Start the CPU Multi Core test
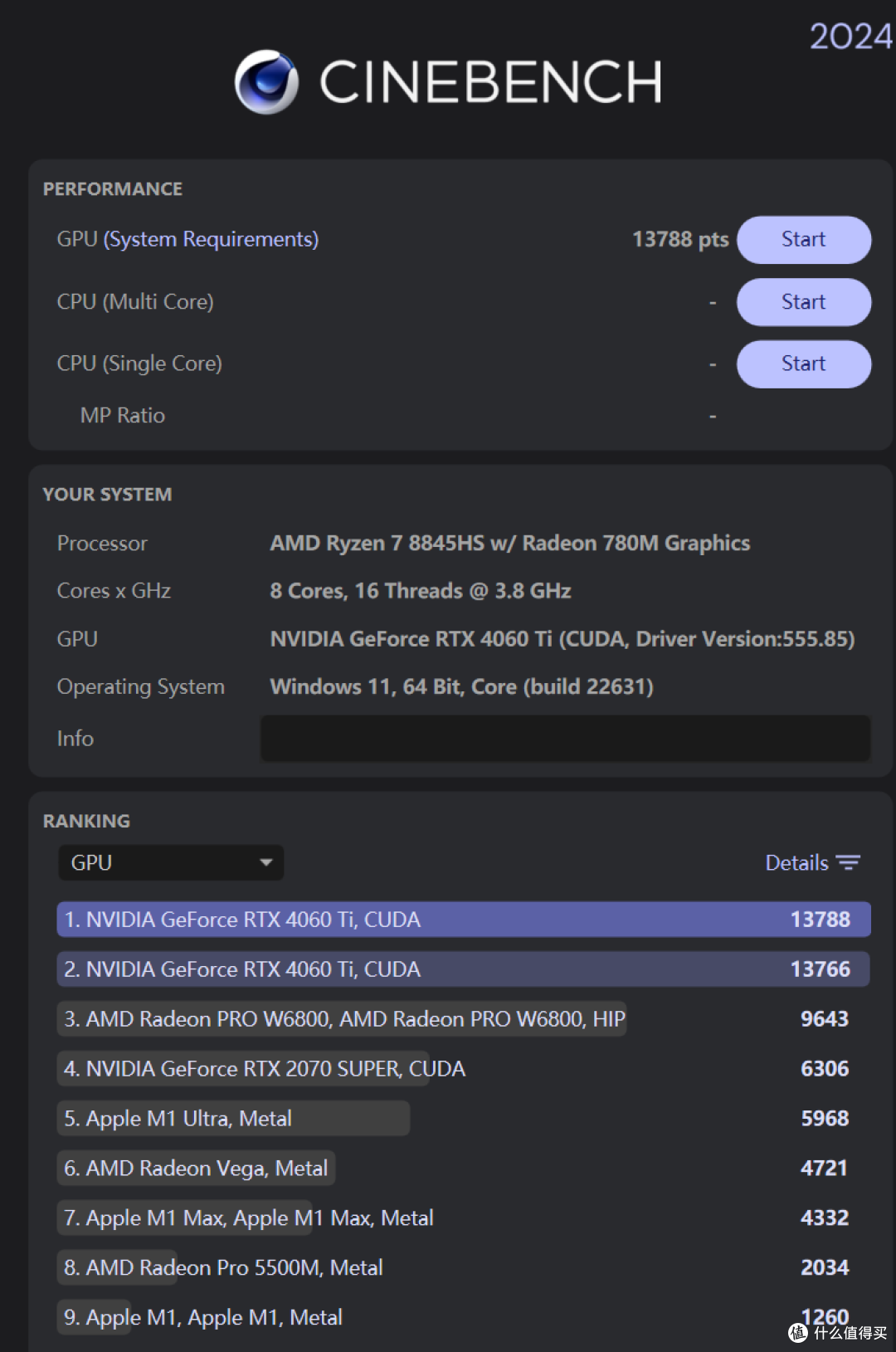 coord(804,302)
